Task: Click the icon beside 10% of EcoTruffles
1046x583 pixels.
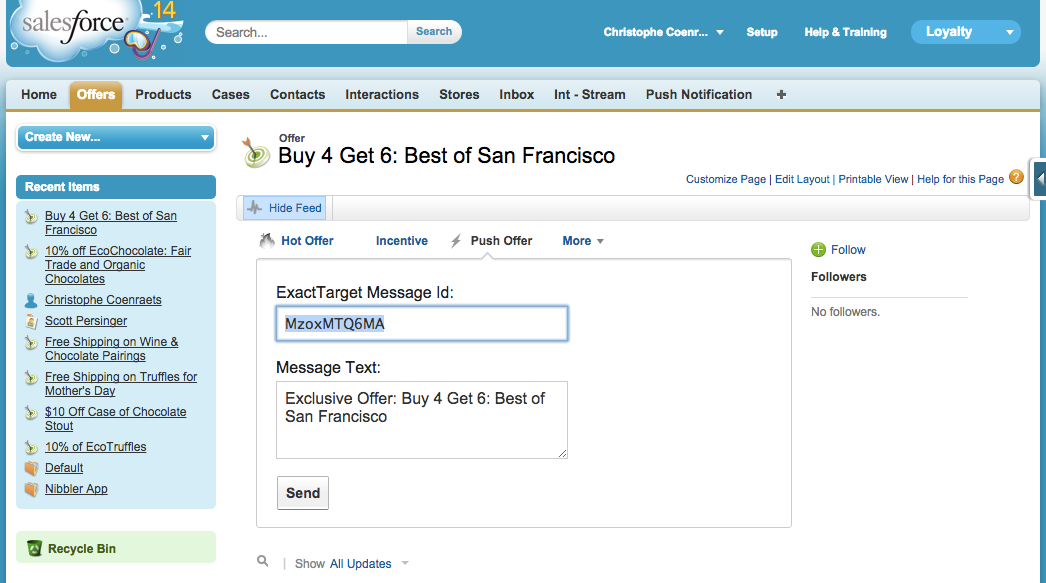Action: coord(31,447)
